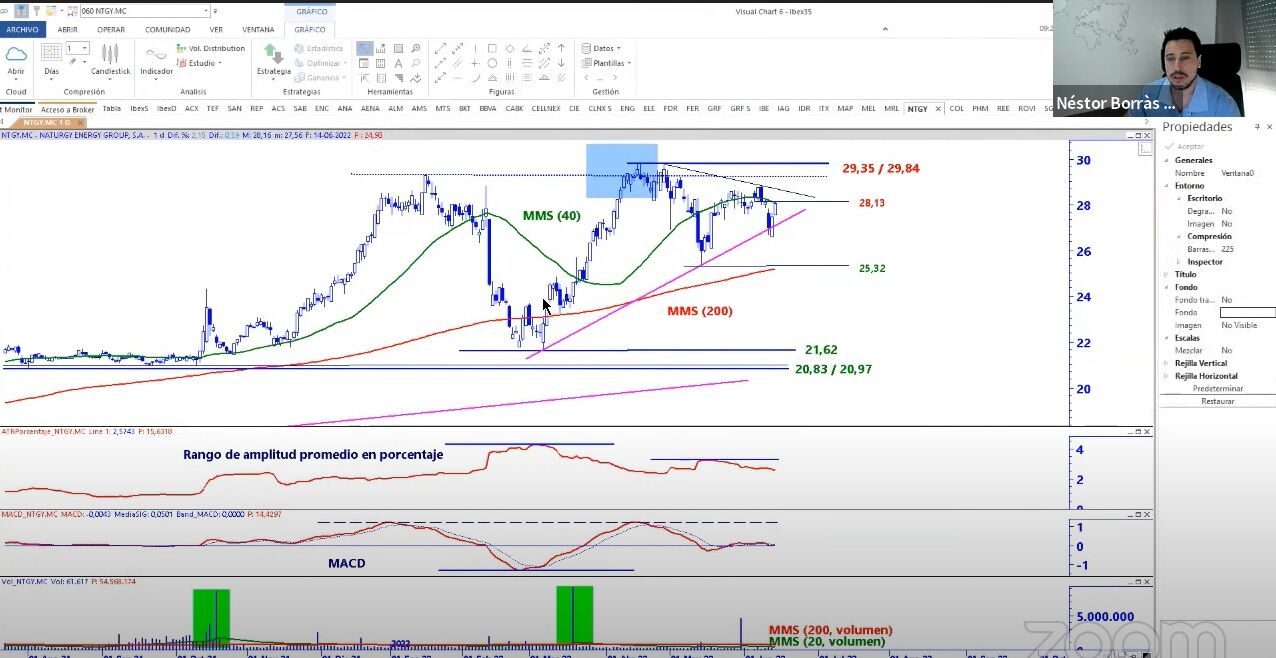Expand the Rejilla Vertical section
Screen dimensions: 1276x658
1166,363
